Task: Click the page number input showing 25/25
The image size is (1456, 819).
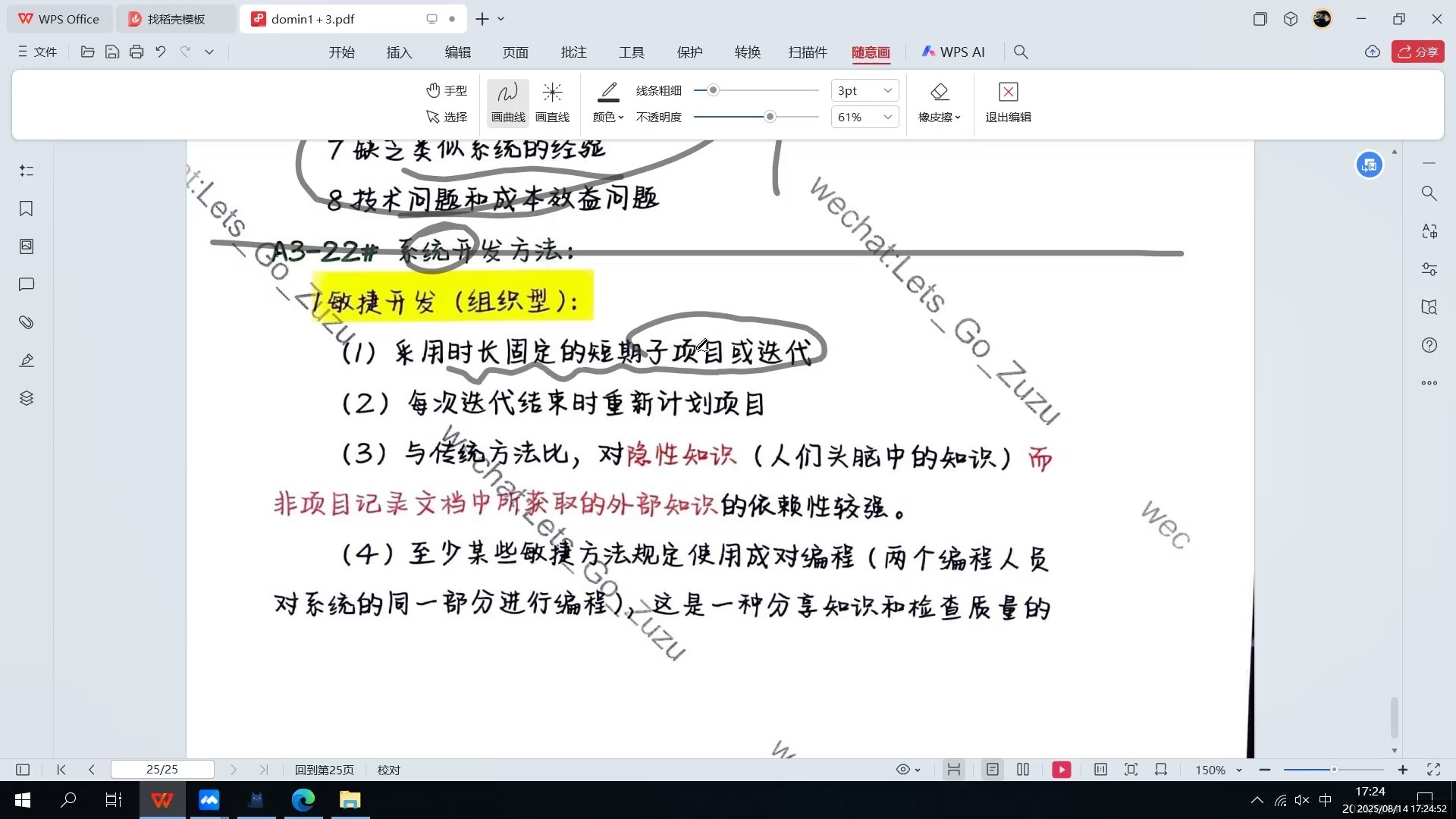Action: tap(162, 769)
